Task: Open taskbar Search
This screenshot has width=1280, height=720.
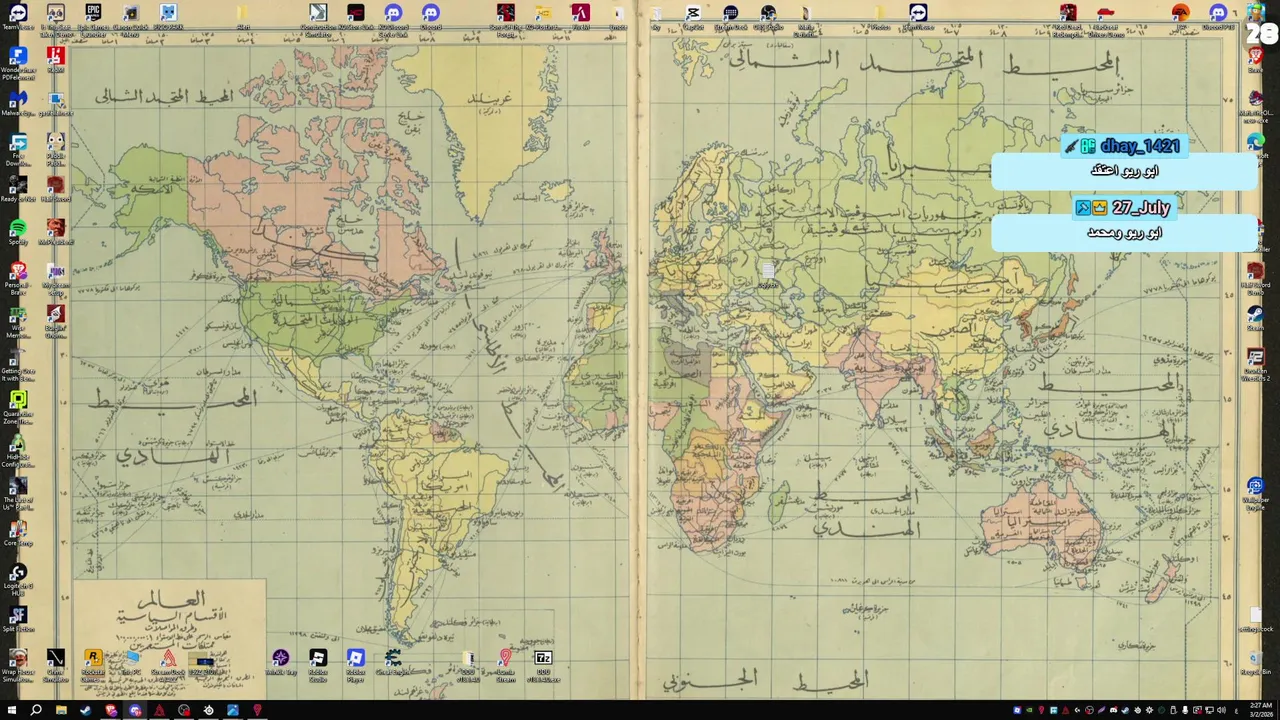Action: click(36, 710)
